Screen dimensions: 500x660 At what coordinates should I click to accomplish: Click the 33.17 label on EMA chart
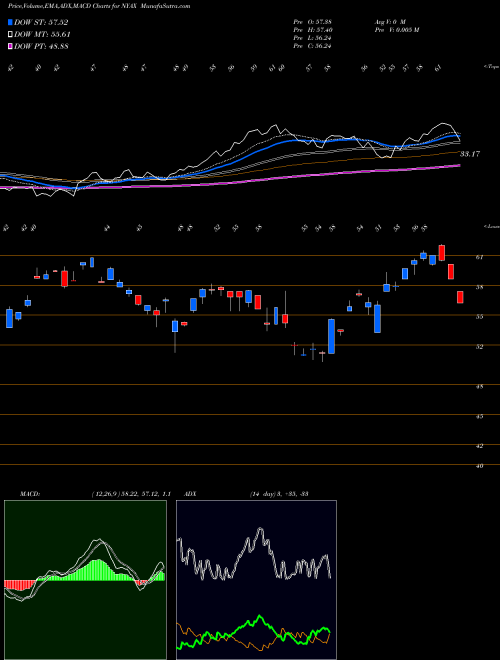click(x=470, y=154)
